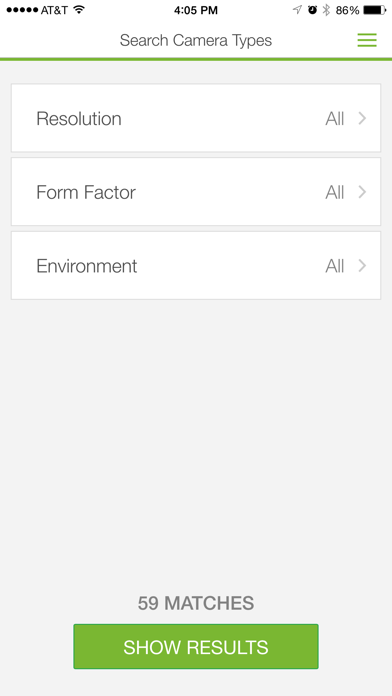Screen dimensions: 392x696
Task: Expand the Resolution chevron arrow
Action: [x=362, y=119]
